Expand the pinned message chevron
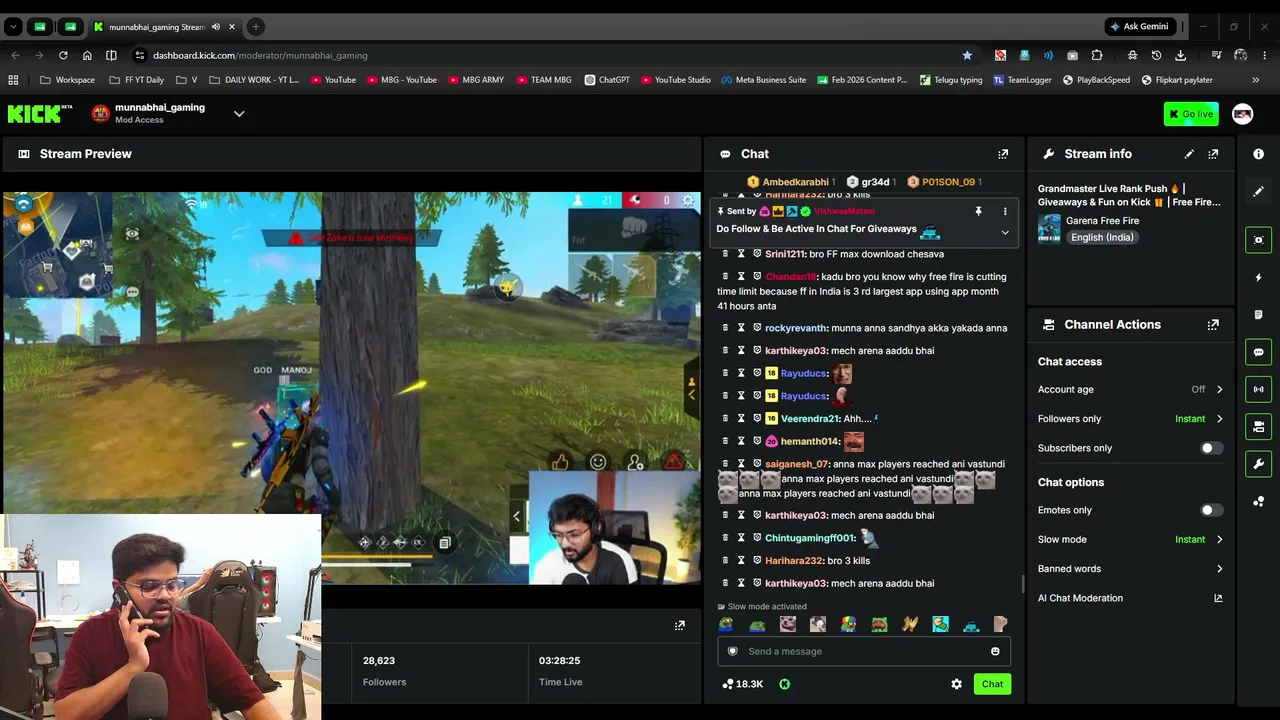This screenshot has width=1280, height=720. (1005, 233)
